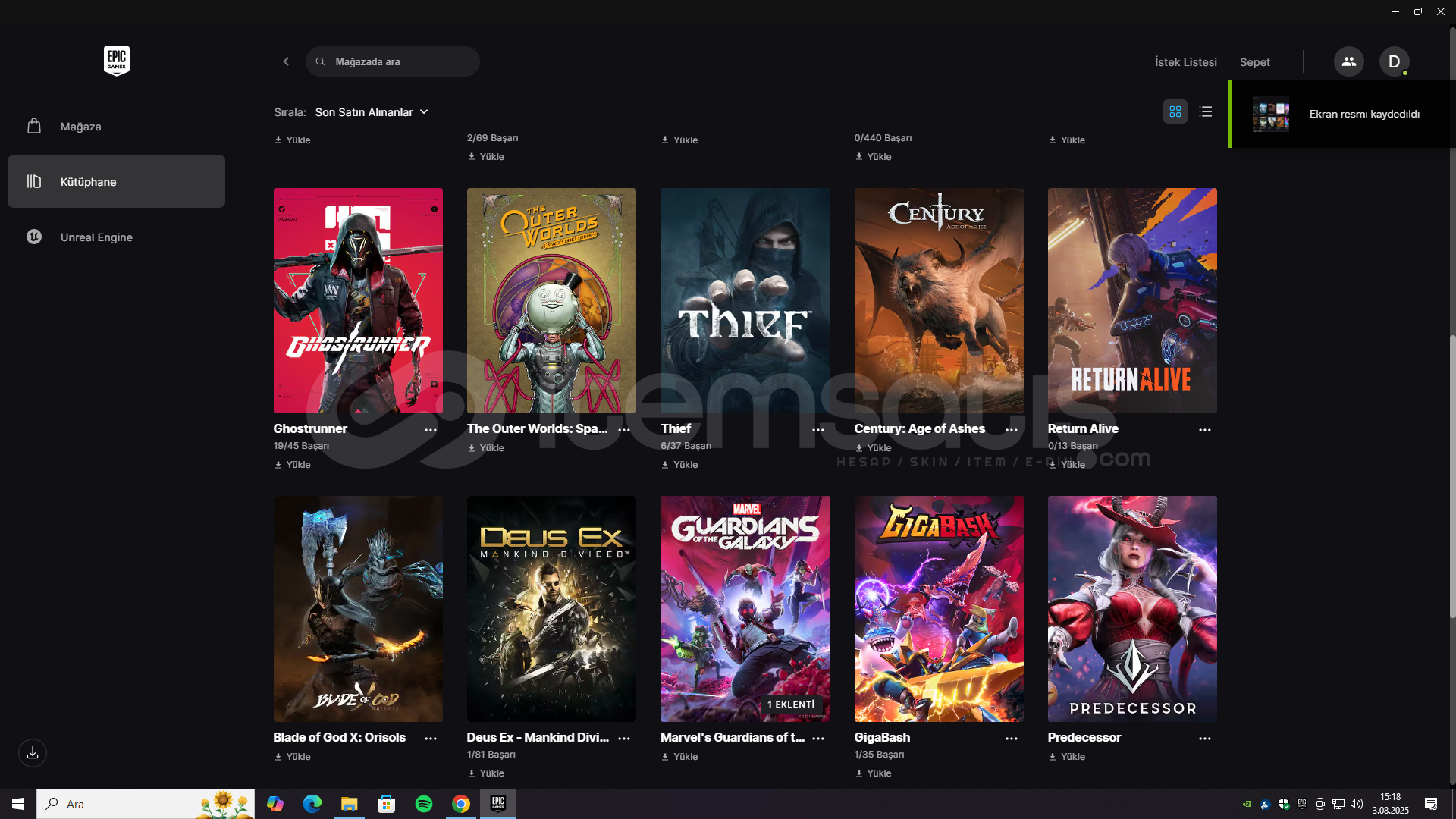Open Microsoft Store from the taskbar
The width and height of the screenshot is (1456, 819).
387,804
